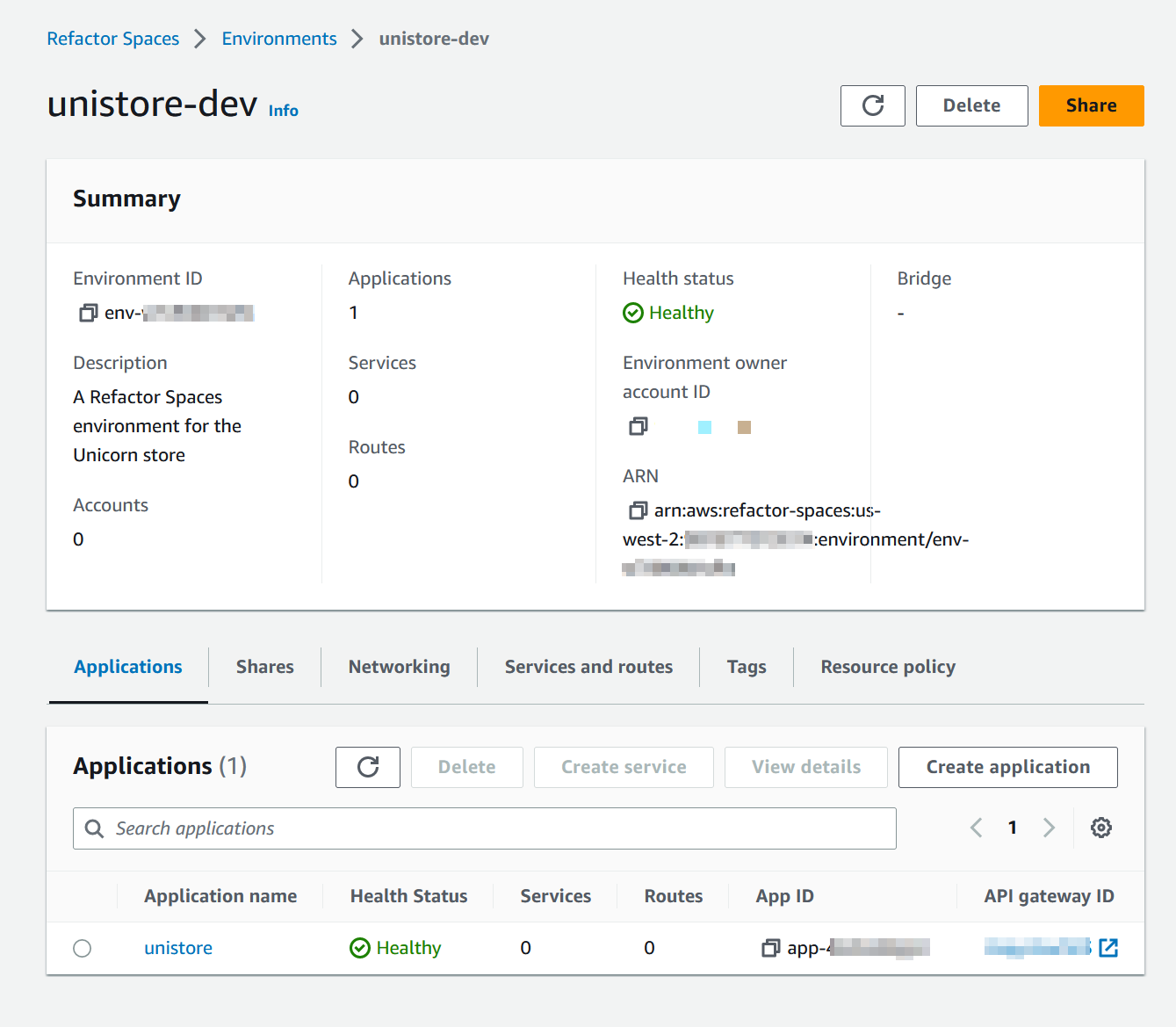Click Create application button
The height and width of the screenshot is (1027, 1176).
(1008, 767)
